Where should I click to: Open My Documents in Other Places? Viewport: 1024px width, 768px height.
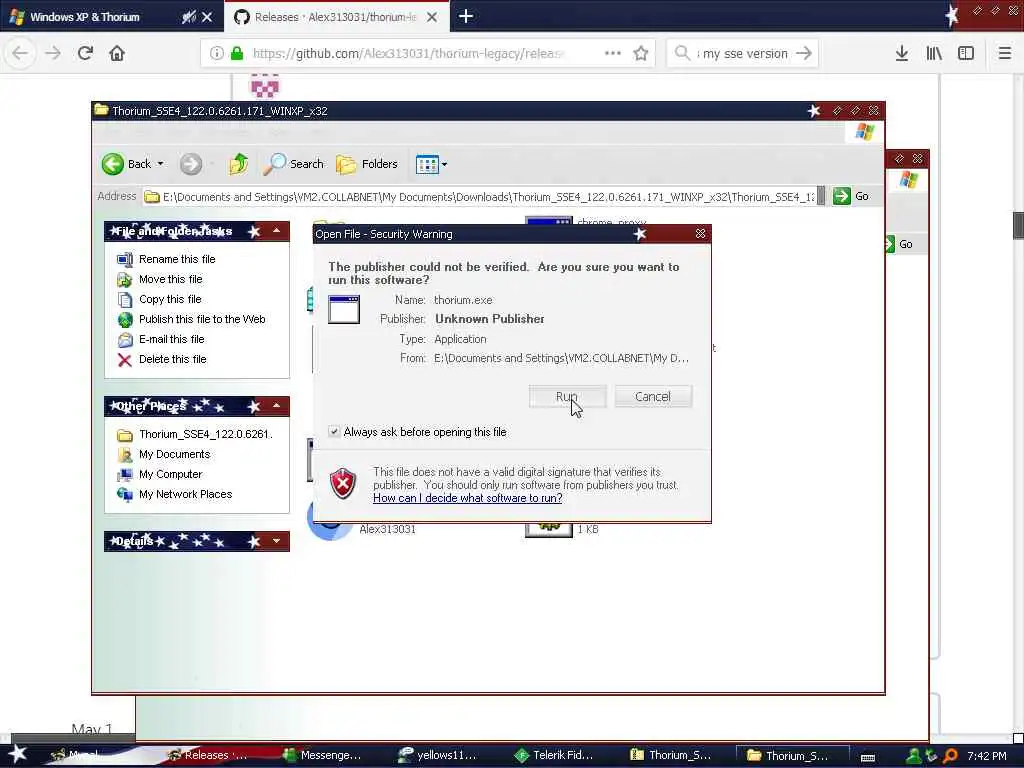(x=174, y=455)
